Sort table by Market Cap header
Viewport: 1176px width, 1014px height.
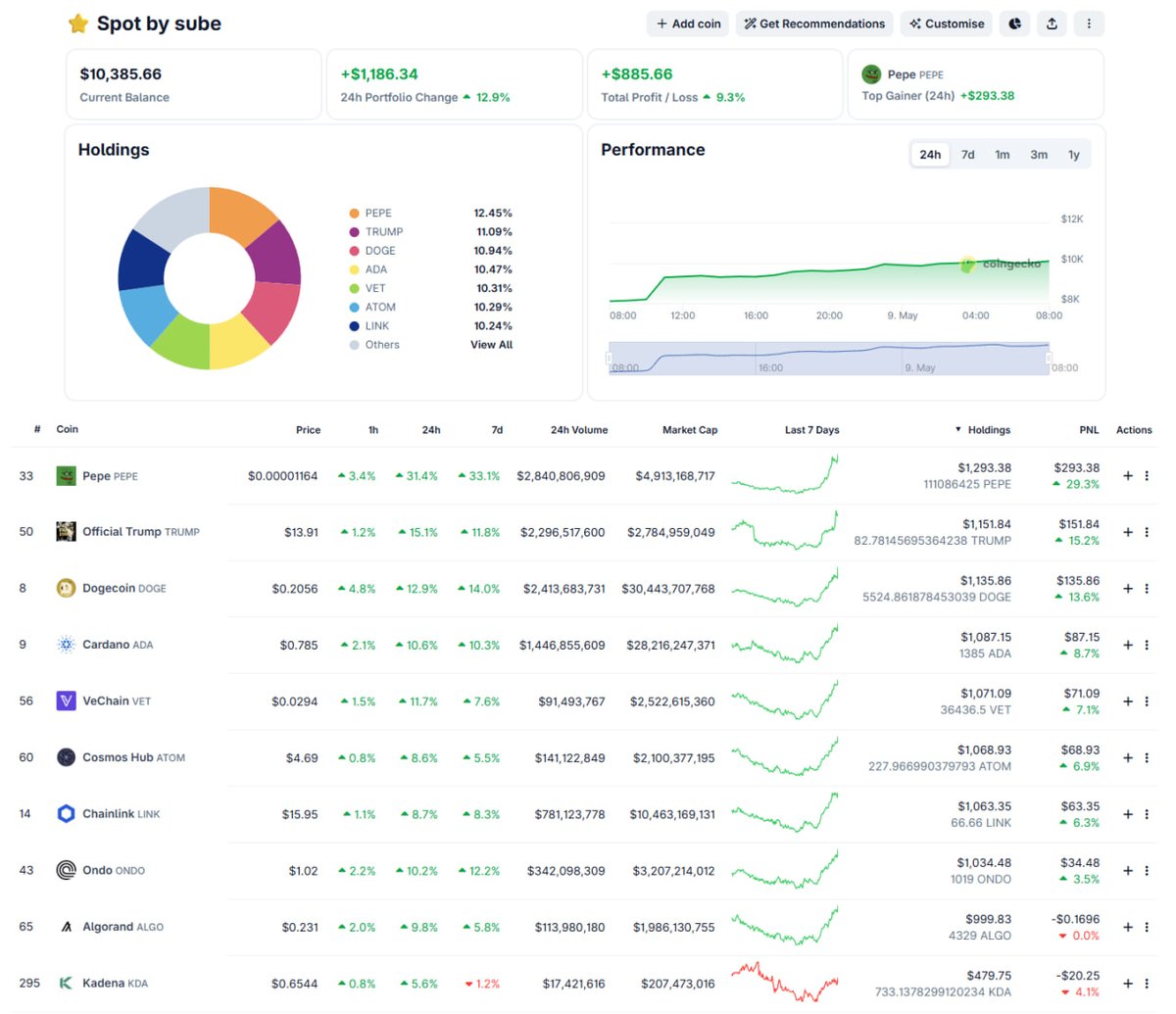click(x=690, y=430)
